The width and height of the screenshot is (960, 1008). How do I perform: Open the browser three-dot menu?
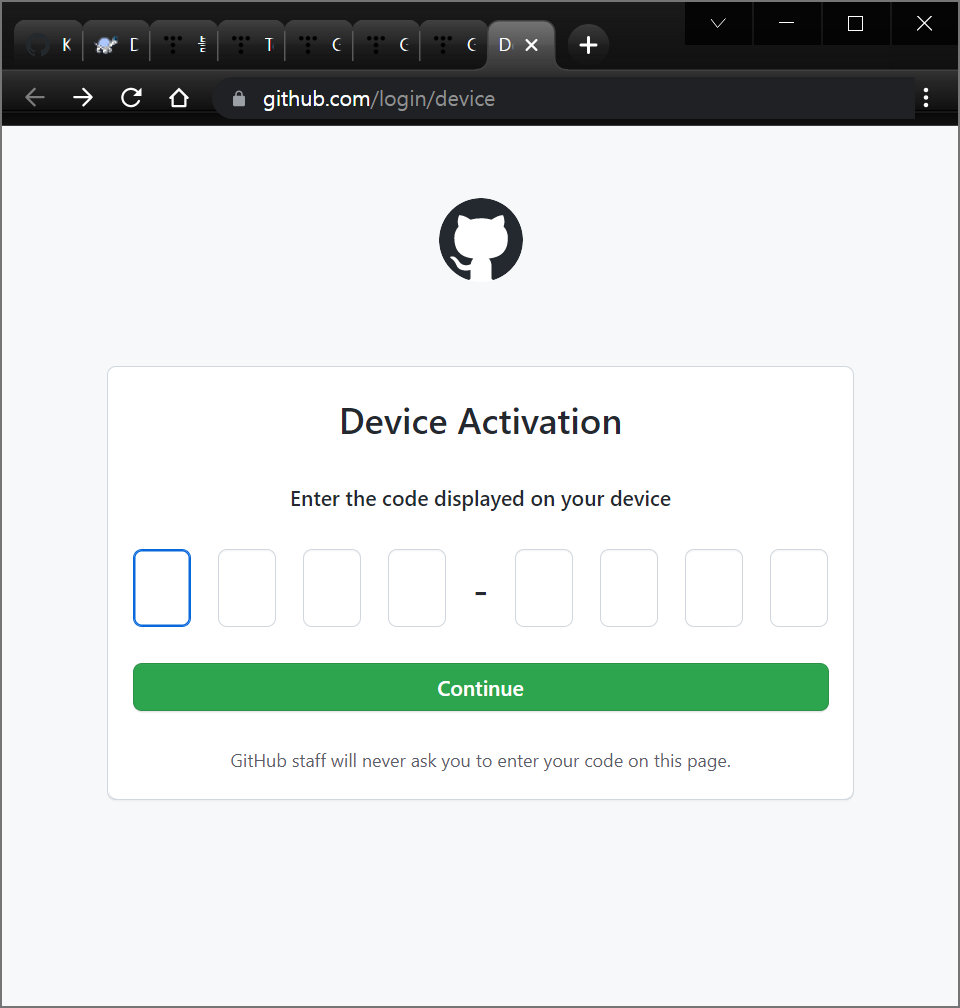926,98
